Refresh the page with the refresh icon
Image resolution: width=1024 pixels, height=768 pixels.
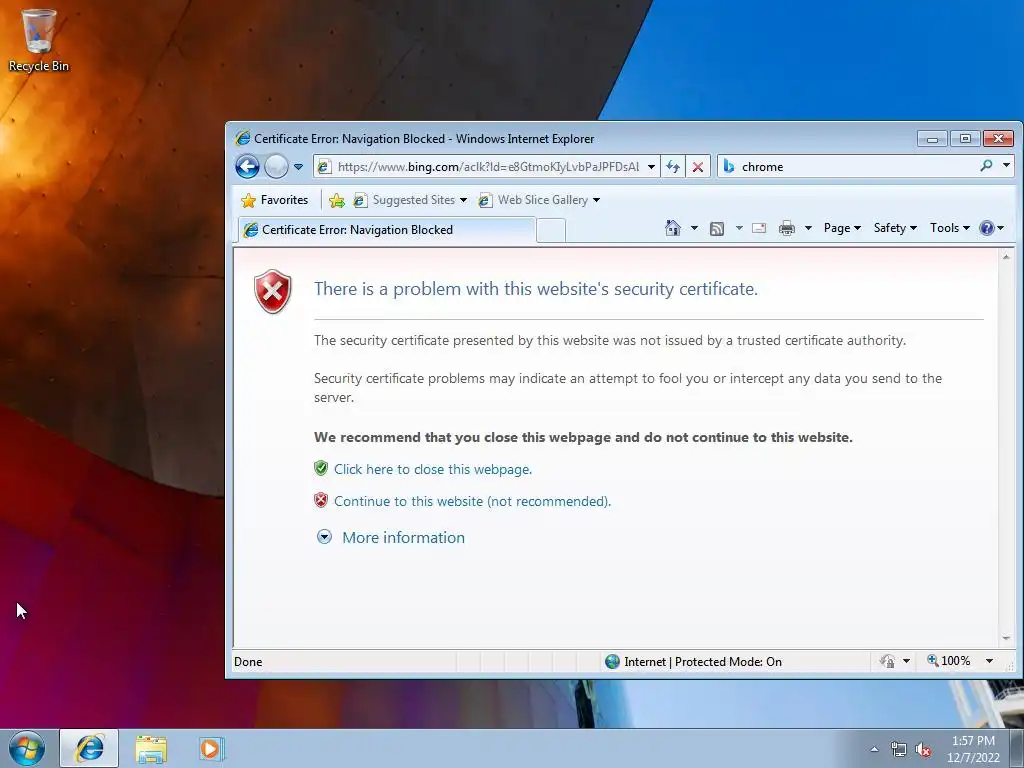point(673,167)
